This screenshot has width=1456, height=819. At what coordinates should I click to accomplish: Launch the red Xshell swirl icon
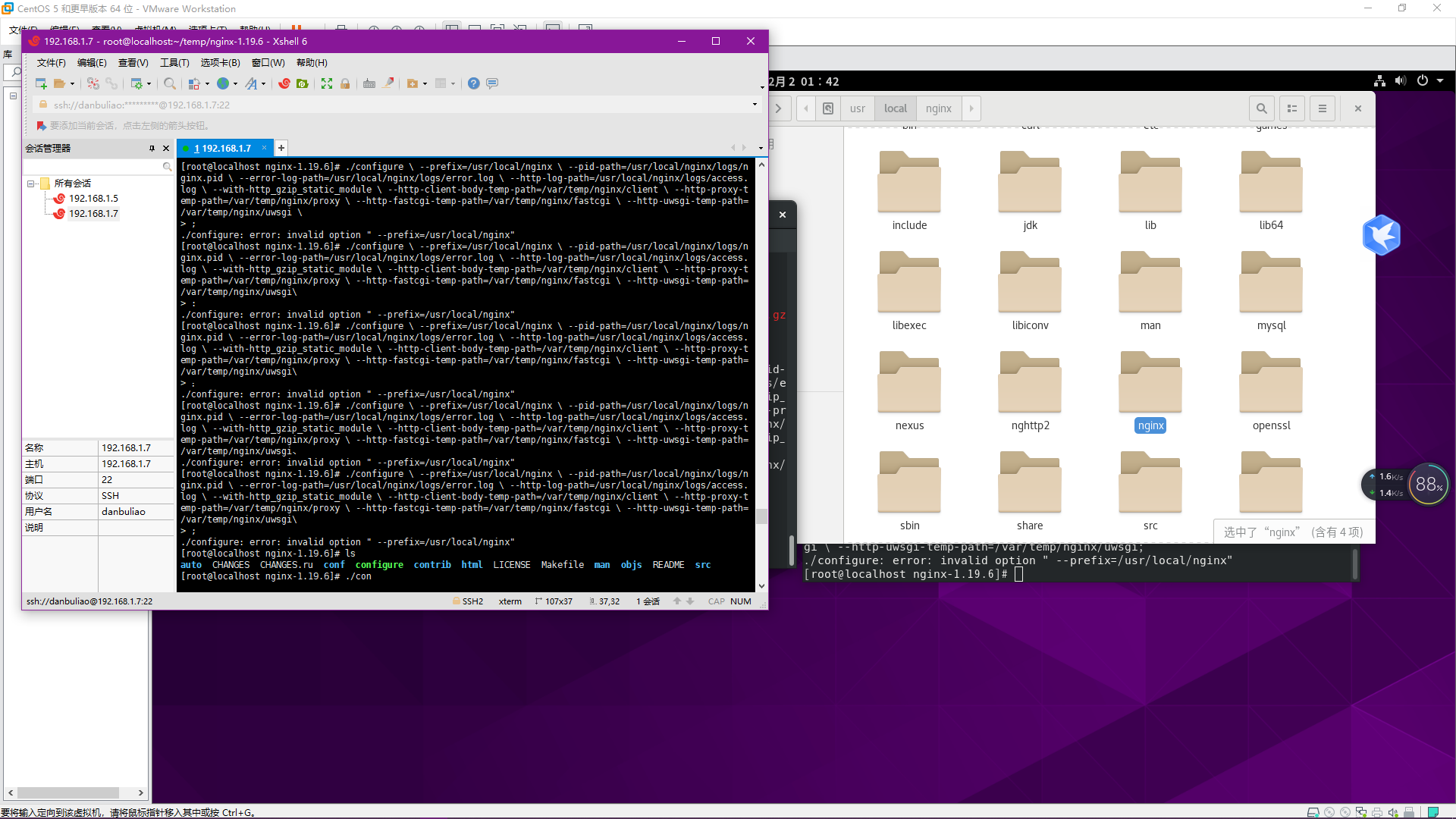pos(284,83)
